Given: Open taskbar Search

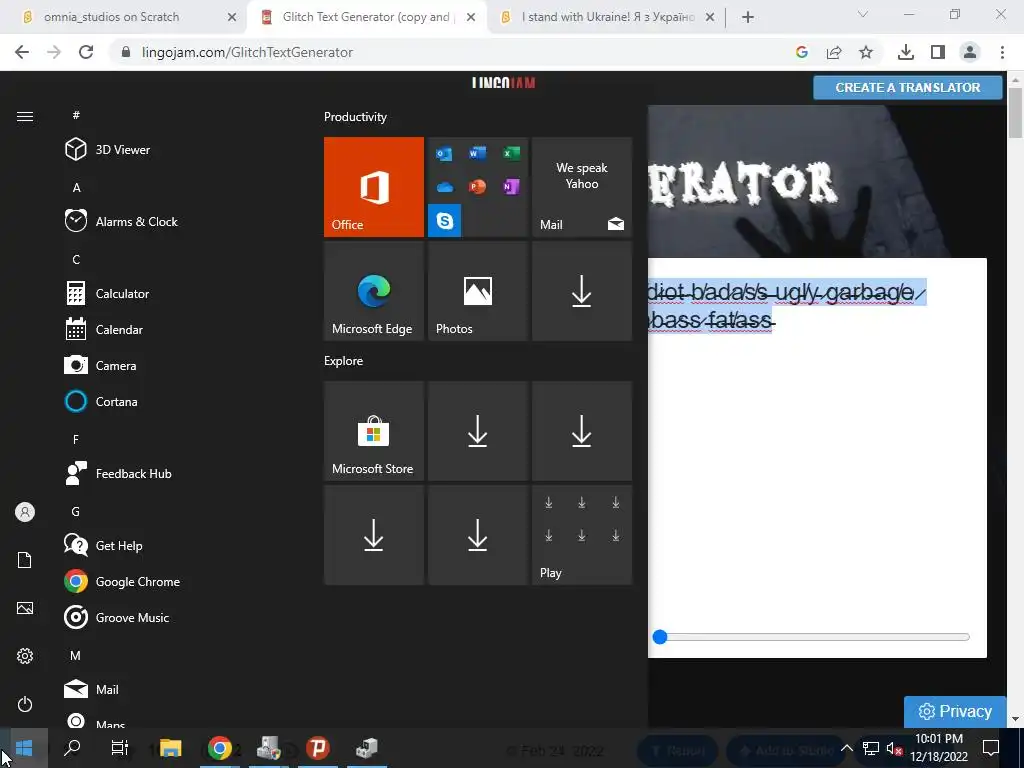Looking at the screenshot, I should (x=72, y=748).
